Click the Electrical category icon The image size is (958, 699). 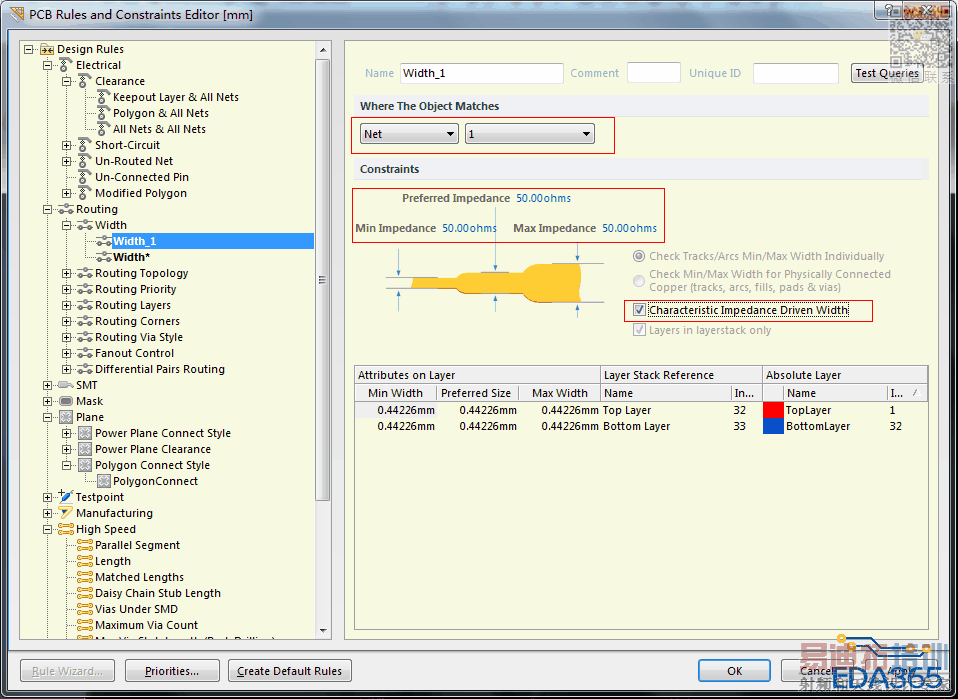point(66,65)
